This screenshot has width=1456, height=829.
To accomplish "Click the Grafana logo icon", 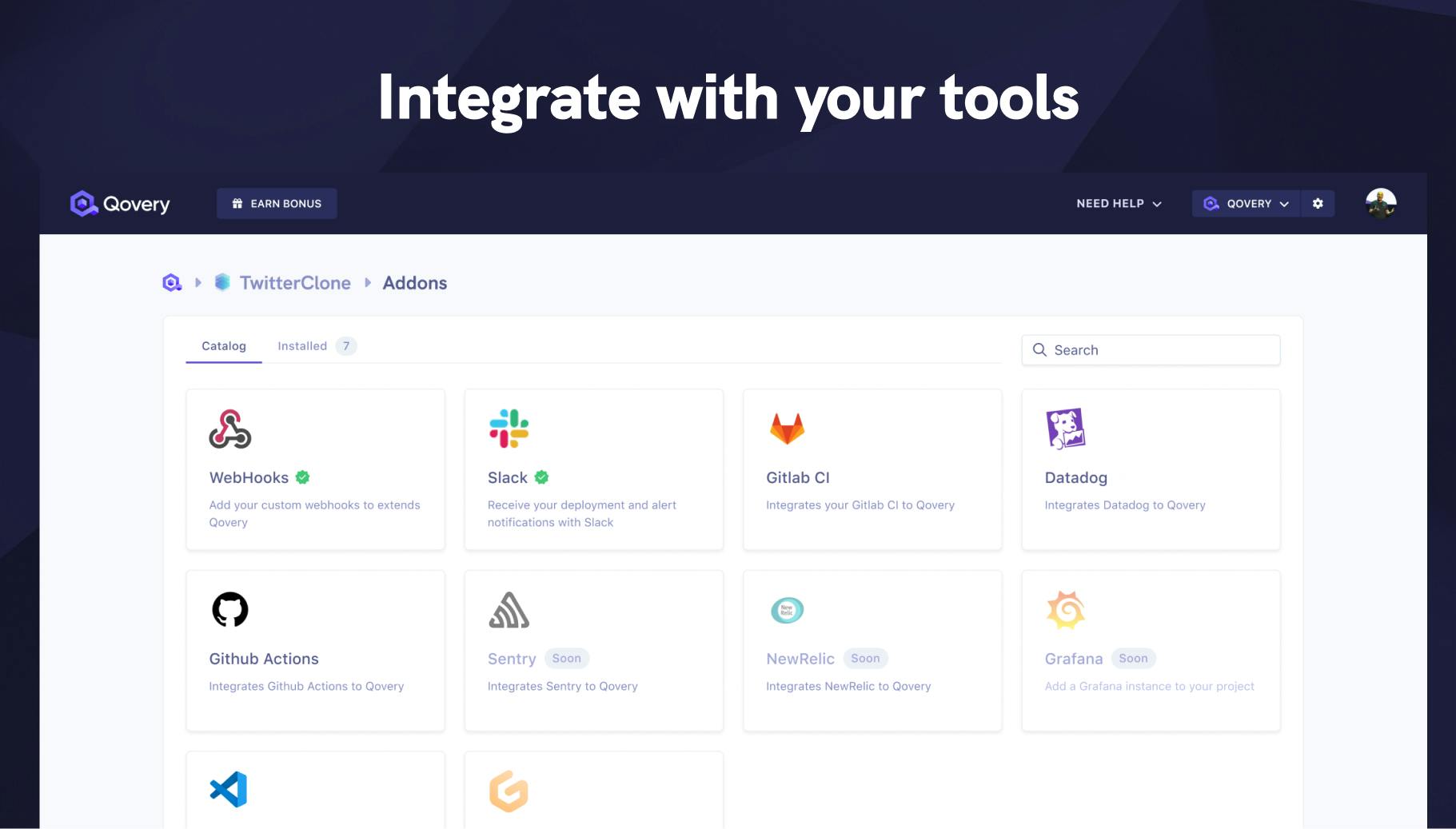I will tap(1066, 610).
